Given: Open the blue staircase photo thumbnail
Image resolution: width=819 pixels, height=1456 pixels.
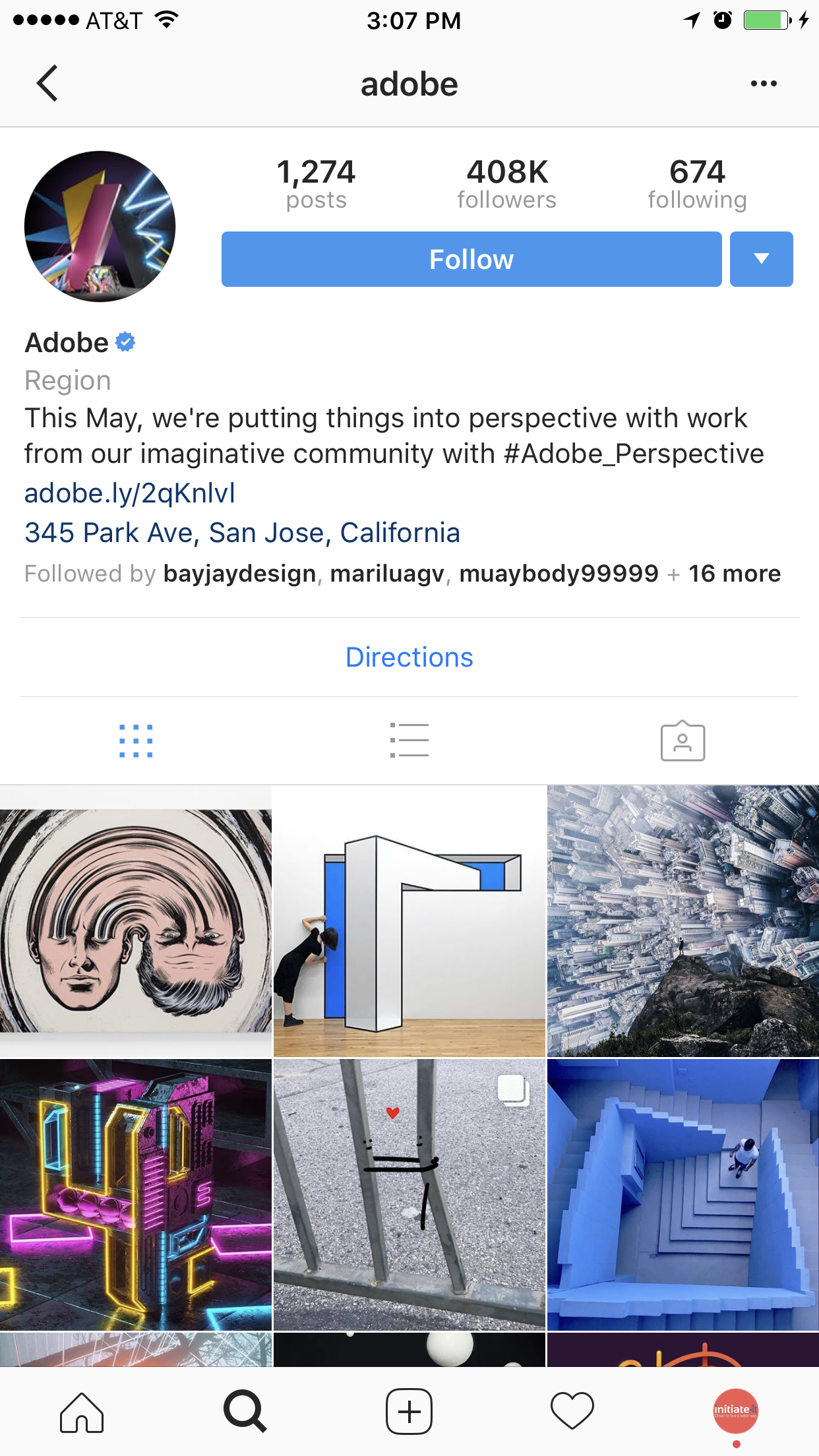Looking at the screenshot, I should pyautogui.click(x=683, y=1195).
